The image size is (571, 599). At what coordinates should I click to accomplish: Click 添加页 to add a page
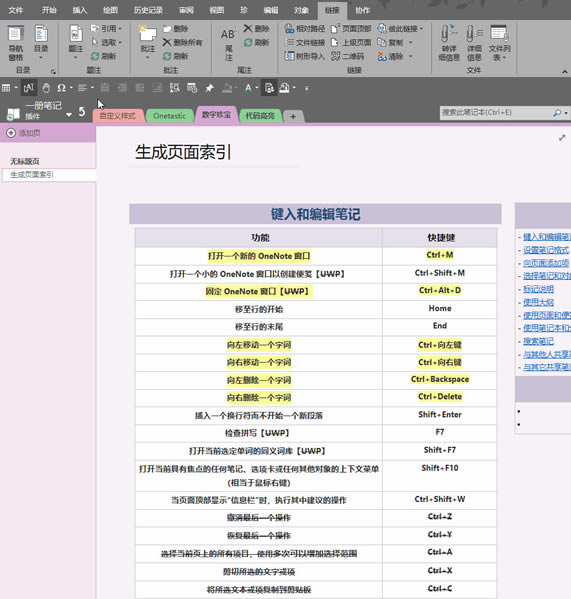point(24,133)
